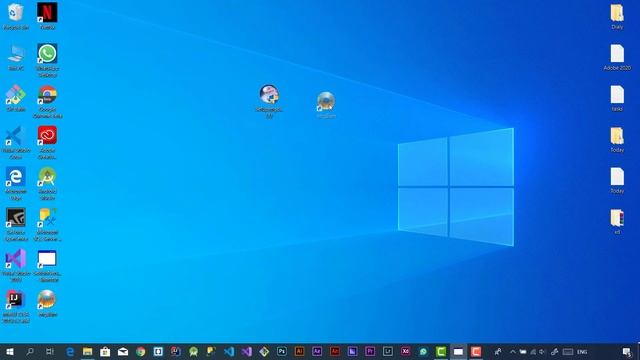Open Photoshop from the taskbar
The width and height of the screenshot is (640, 360).
282,351
